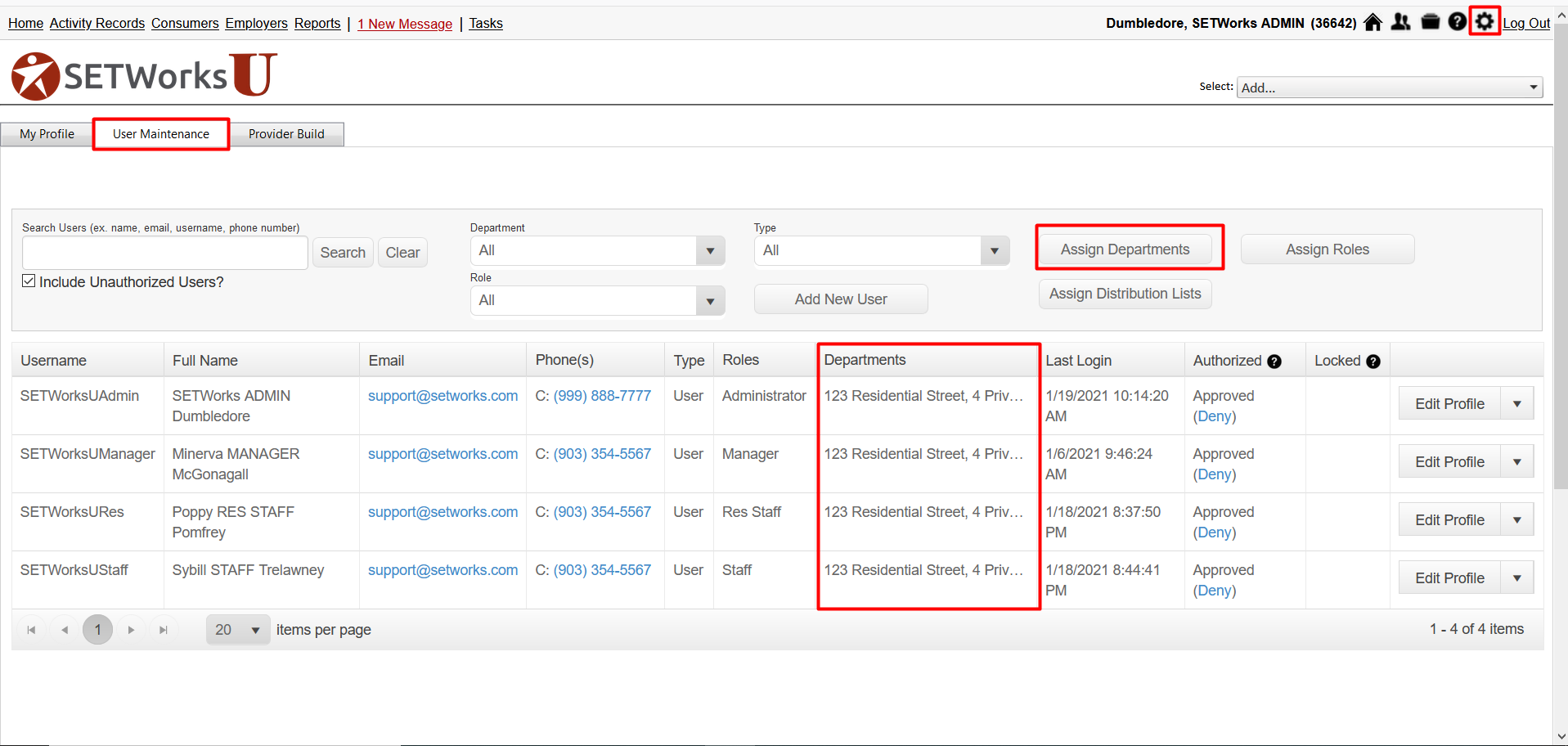Open the Consumers menu
This screenshot has height=746, width=1568.
coord(185,24)
